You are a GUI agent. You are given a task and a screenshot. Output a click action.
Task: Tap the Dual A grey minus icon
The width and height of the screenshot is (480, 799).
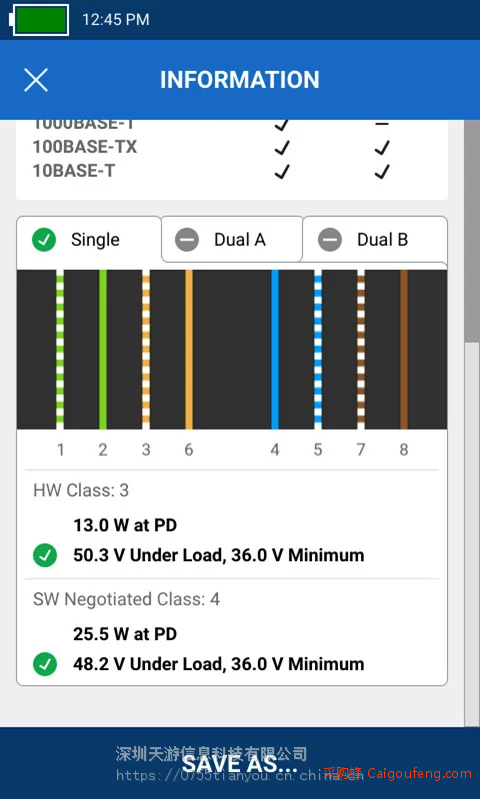click(187, 239)
